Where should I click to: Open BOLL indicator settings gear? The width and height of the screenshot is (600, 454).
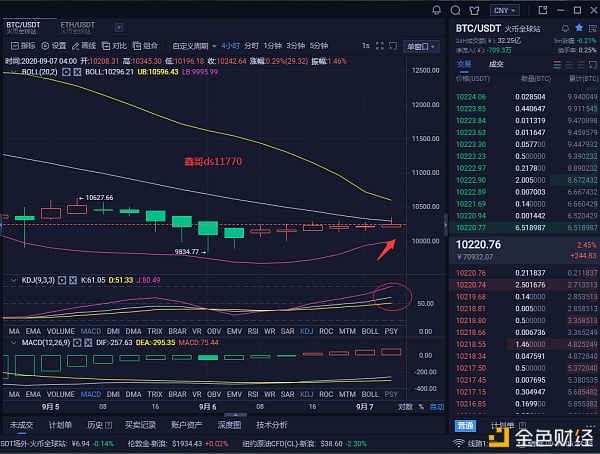66,72
